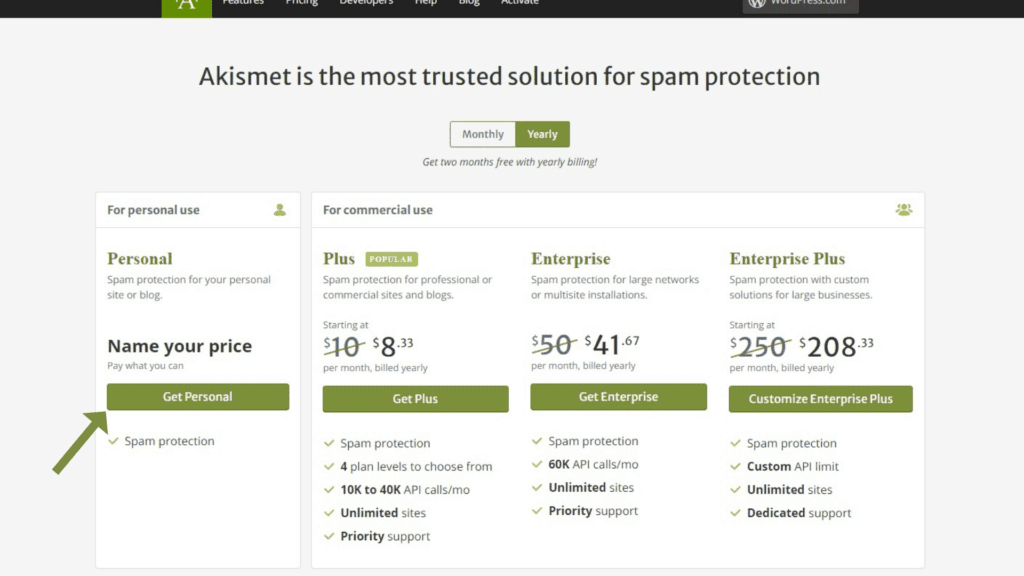Open the Pricing page in navbar
This screenshot has height=576, width=1024.
[302, 3]
